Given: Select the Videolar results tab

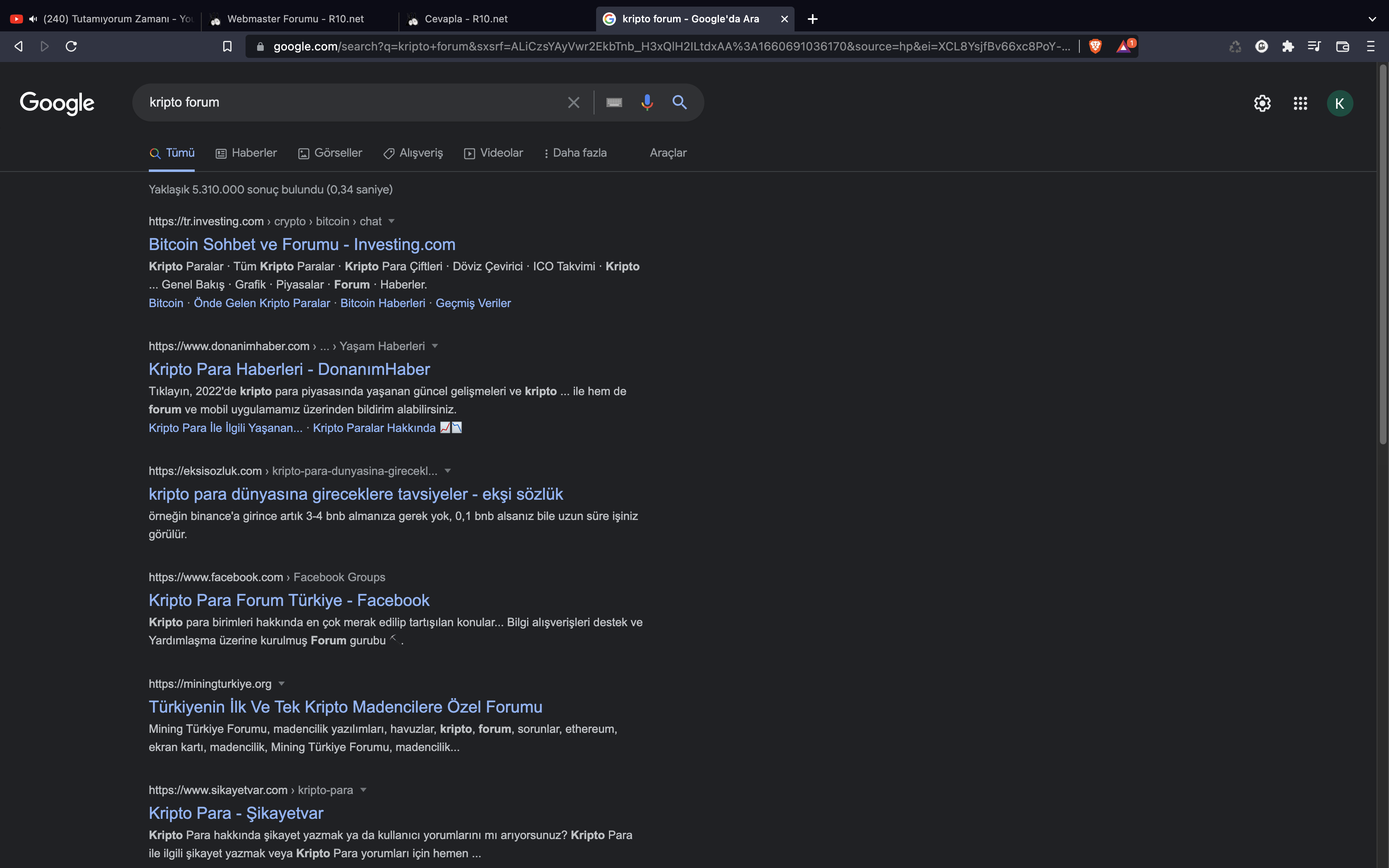Looking at the screenshot, I should pyautogui.click(x=494, y=153).
